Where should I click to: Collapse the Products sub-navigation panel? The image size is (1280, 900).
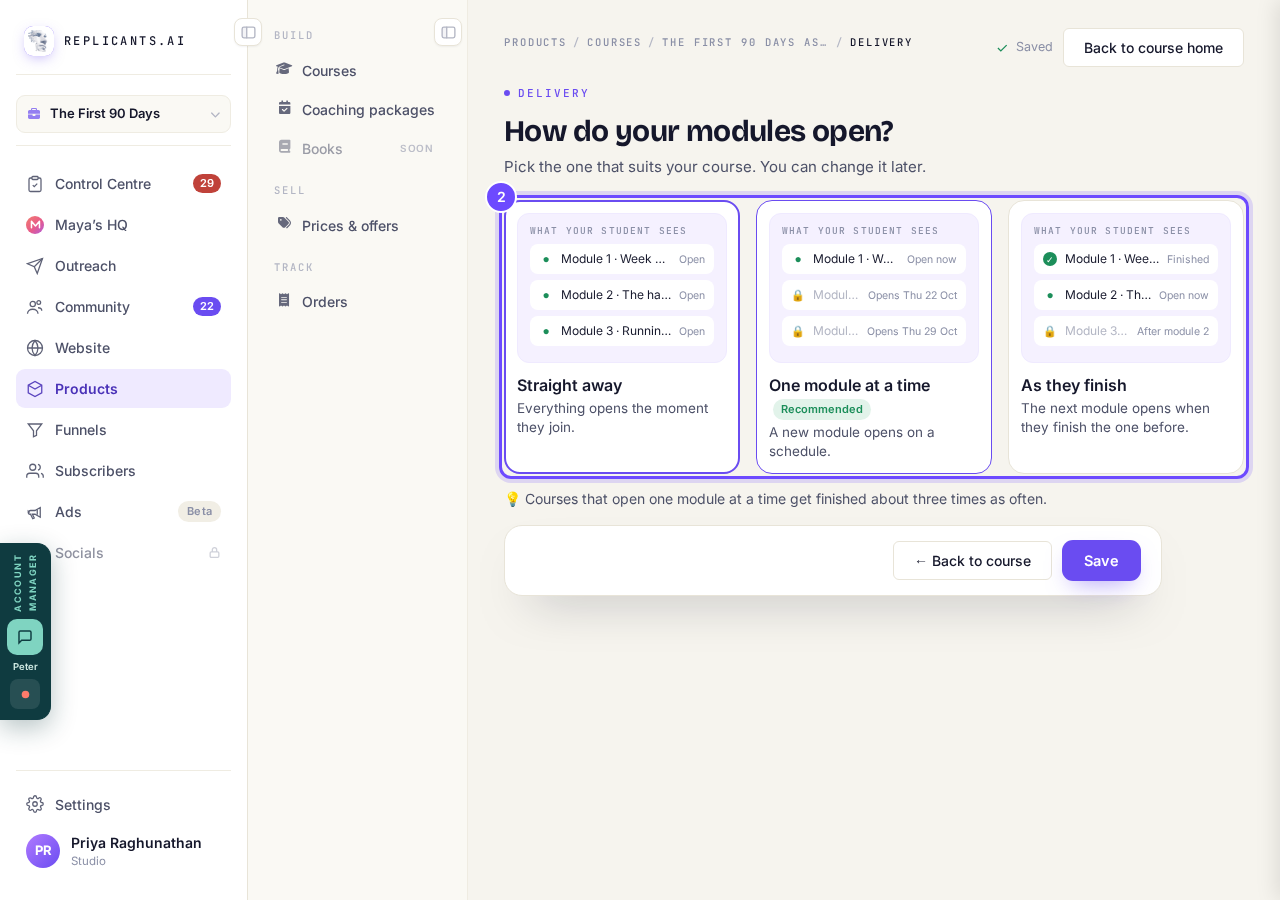click(448, 32)
